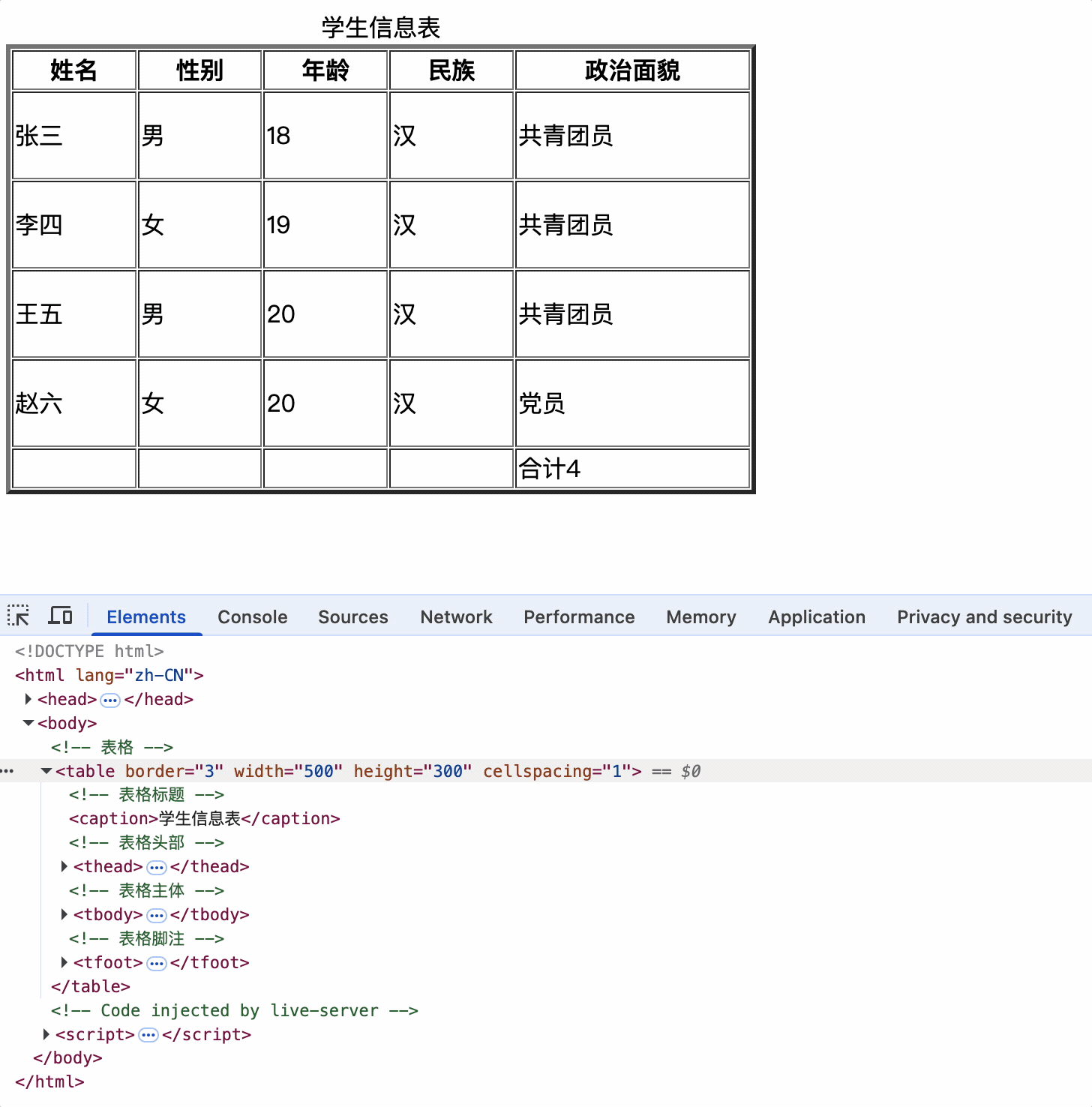Click the table's width="500" attribute

tap(289, 771)
